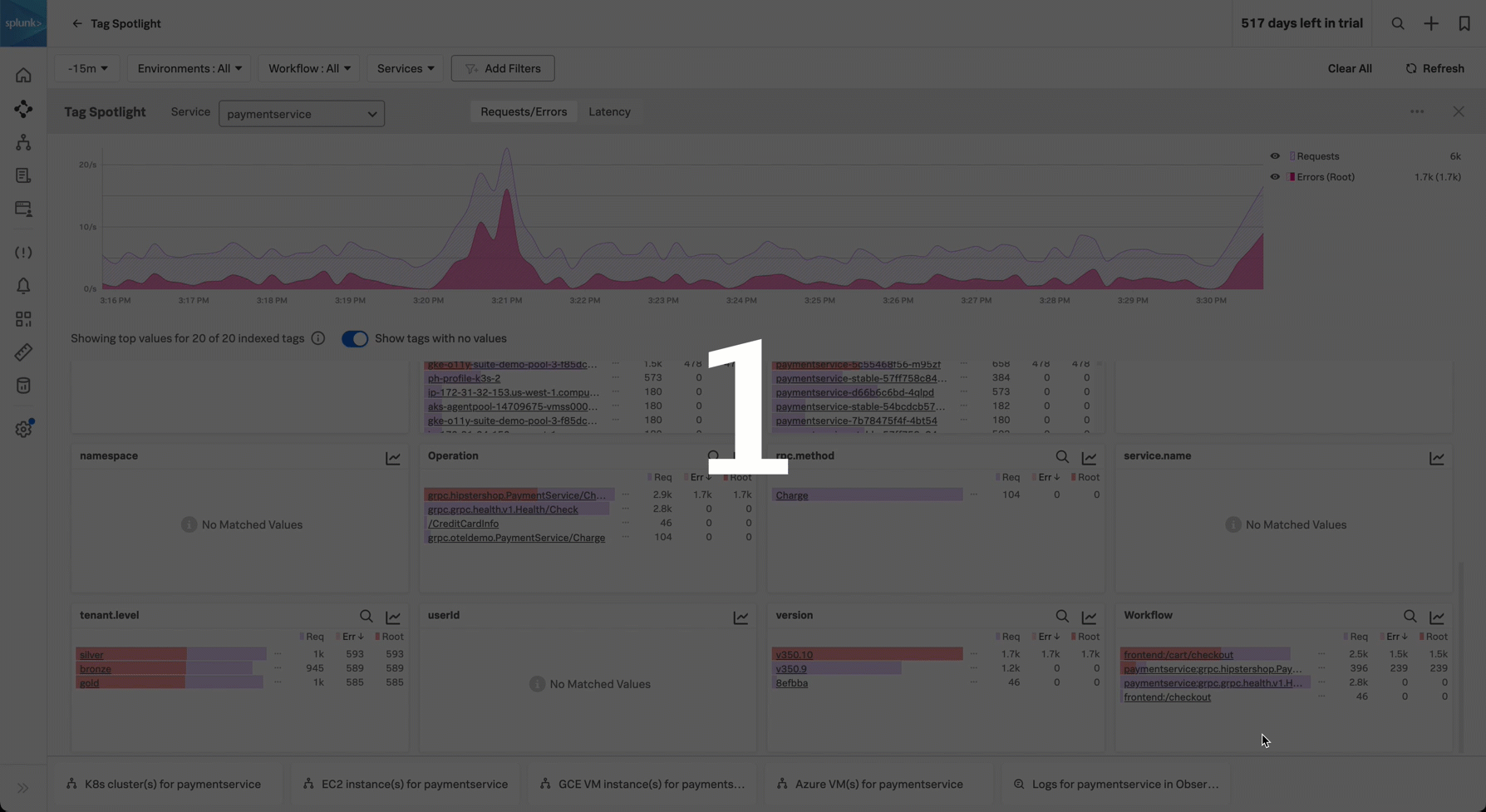Click the Refresh button
This screenshot has height=812, width=1486.
1434,68
